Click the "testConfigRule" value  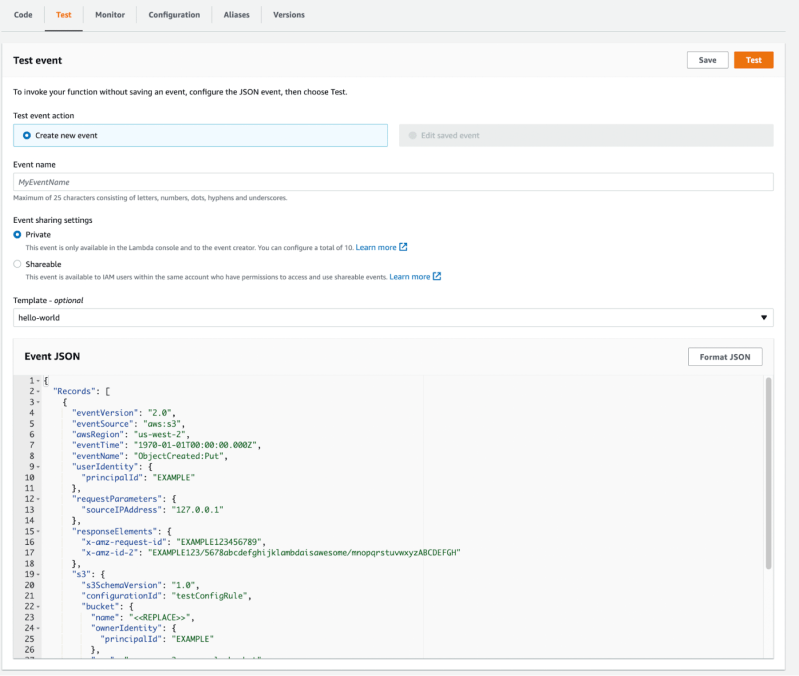click(x=209, y=596)
